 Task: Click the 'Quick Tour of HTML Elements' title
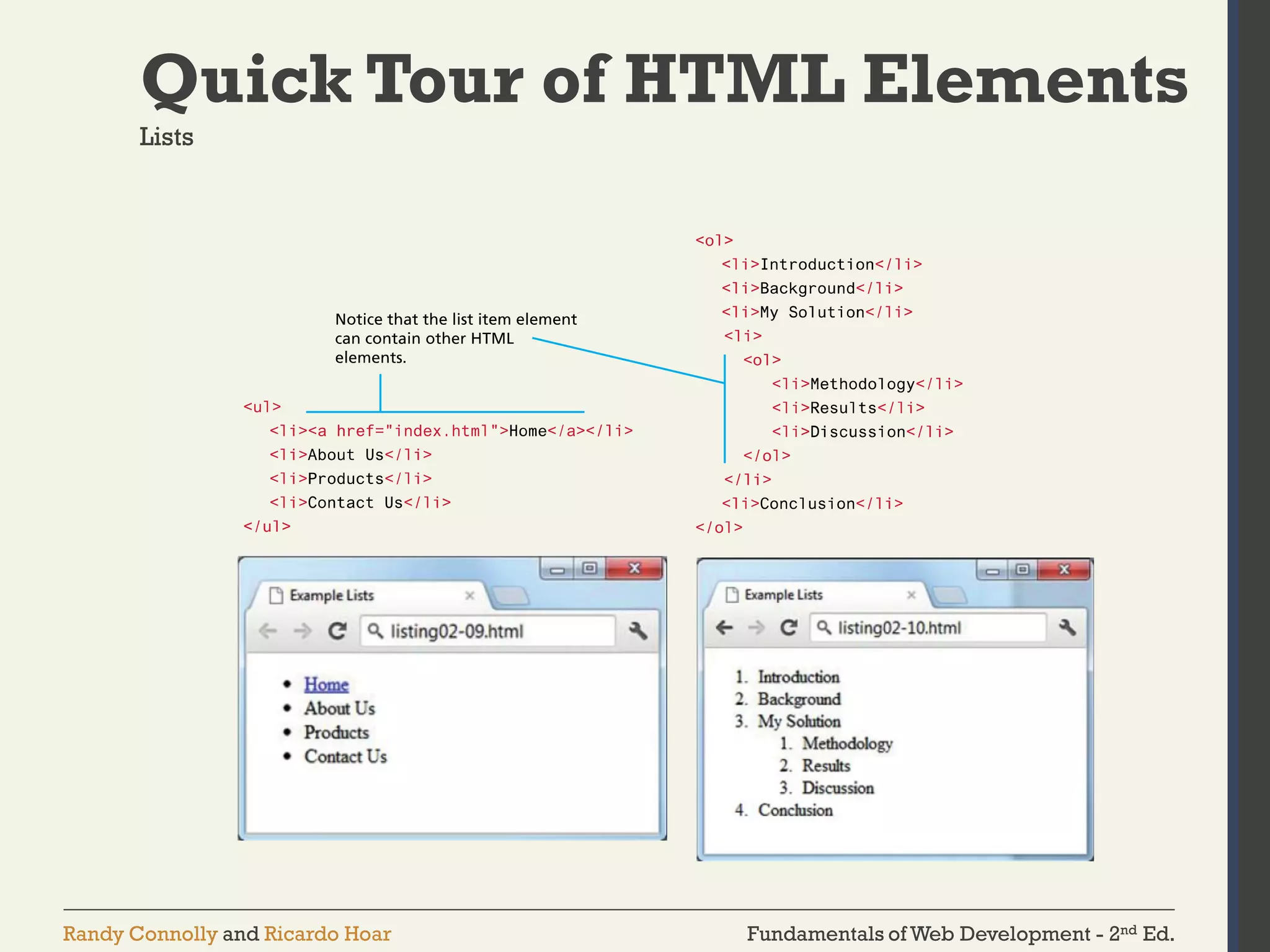(664, 81)
